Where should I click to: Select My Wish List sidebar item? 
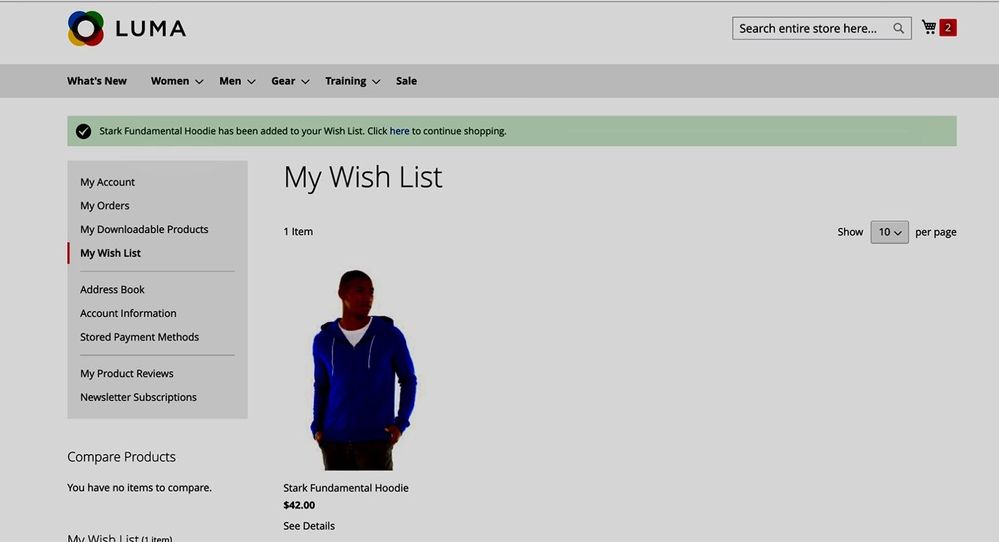tap(110, 253)
